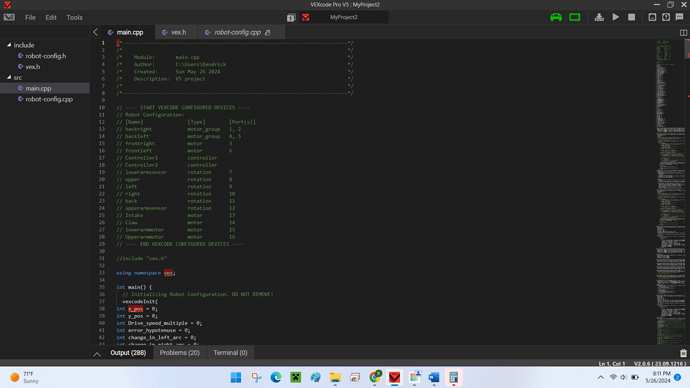The height and width of the screenshot is (388, 690).
Task: Click the 'int main() {' code line
Action: click(134, 287)
